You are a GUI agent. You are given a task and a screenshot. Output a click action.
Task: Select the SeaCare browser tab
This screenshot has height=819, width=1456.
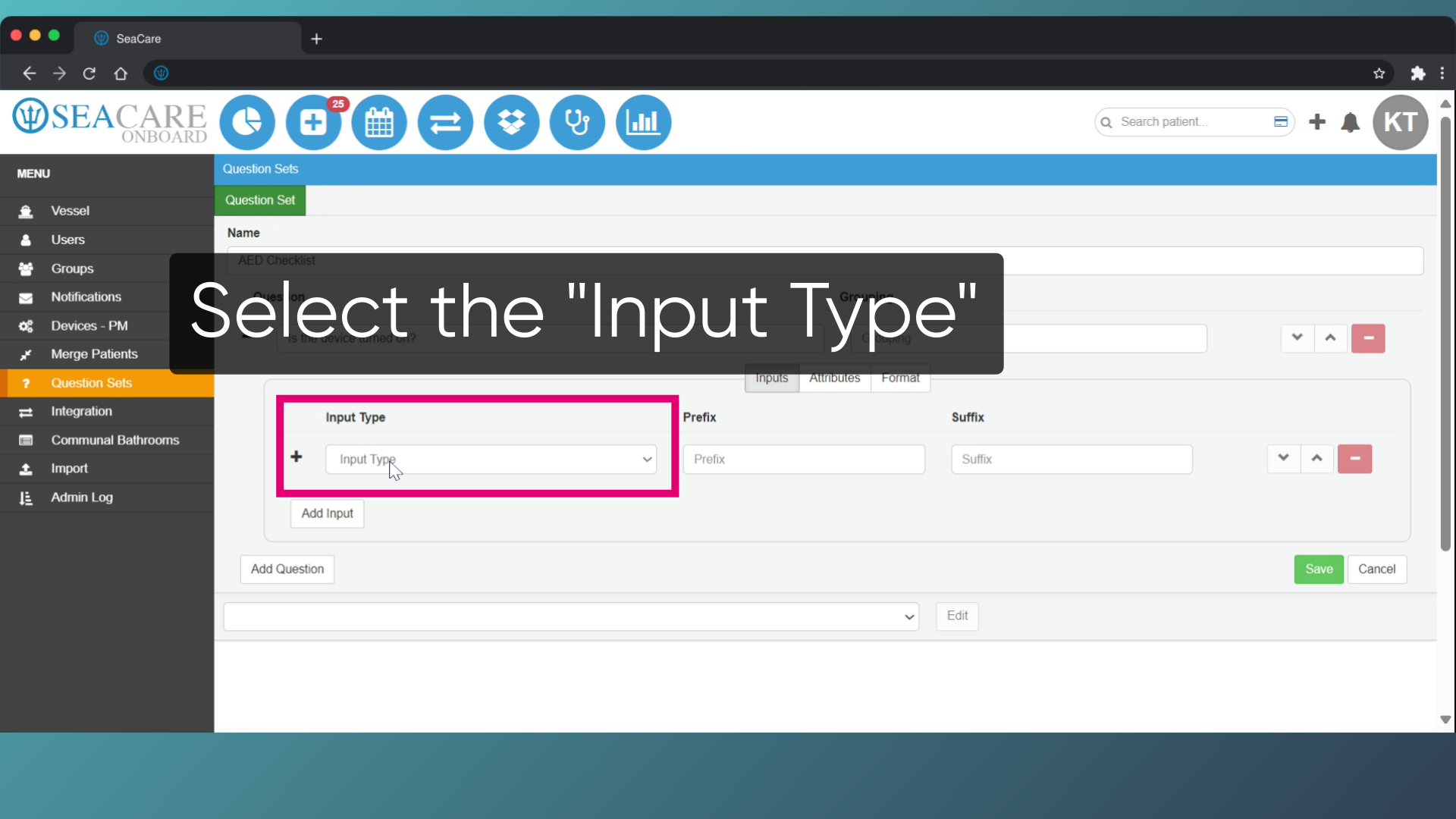pos(188,39)
